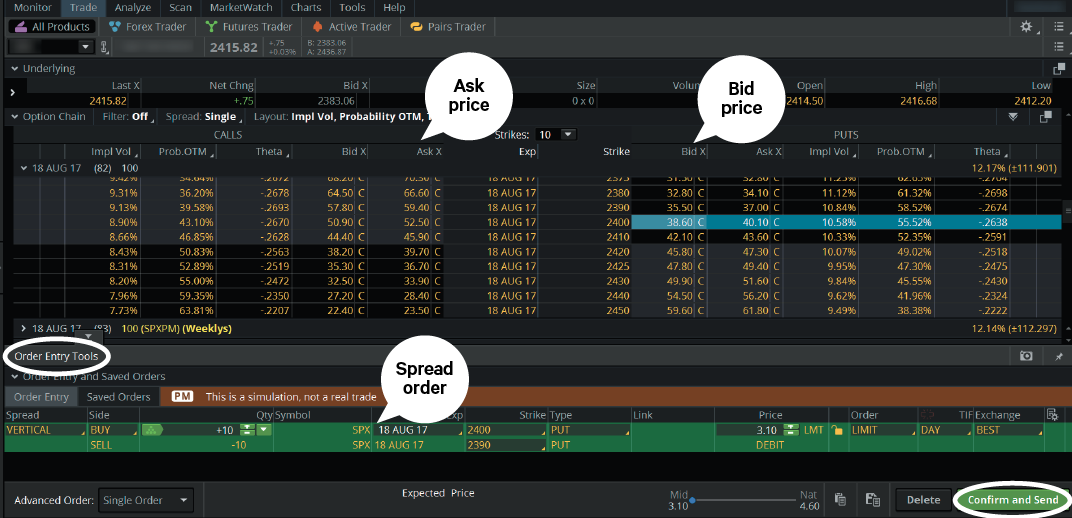Expand the 18 AUG 17 Weeklys expiration row
The height and width of the screenshot is (518, 1072).
[x=25, y=329]
